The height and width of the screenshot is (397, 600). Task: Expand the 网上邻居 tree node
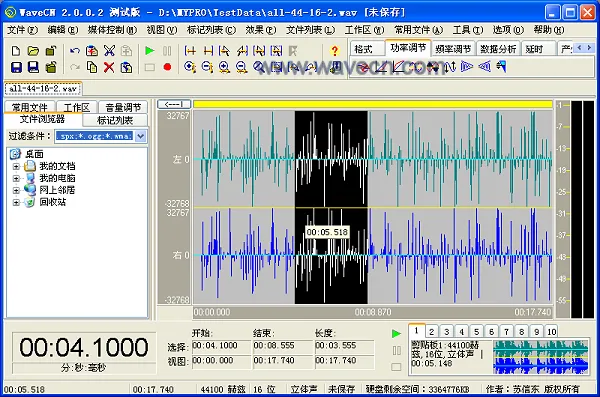pyautogui.click(x=16, y=190)
